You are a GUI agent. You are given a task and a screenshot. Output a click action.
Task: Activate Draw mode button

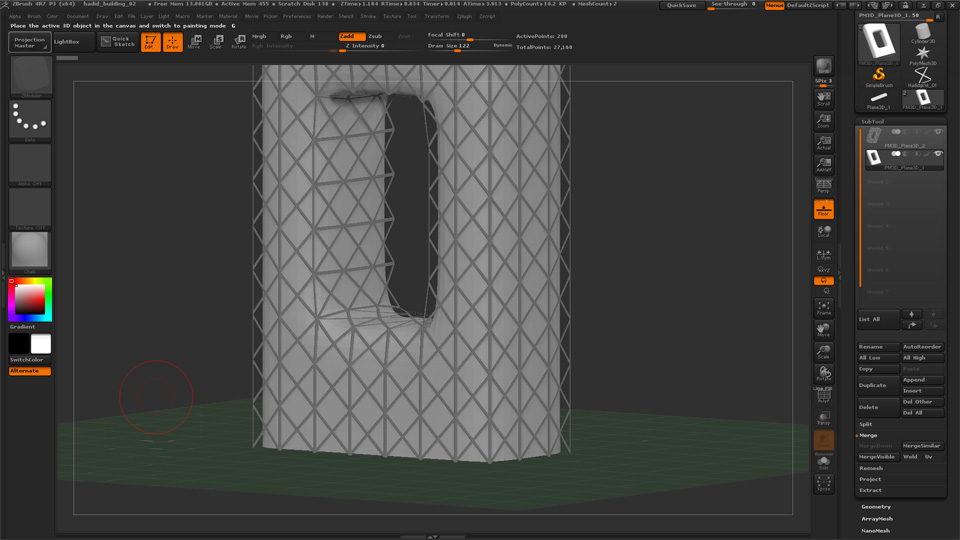(x=173, y=42)
